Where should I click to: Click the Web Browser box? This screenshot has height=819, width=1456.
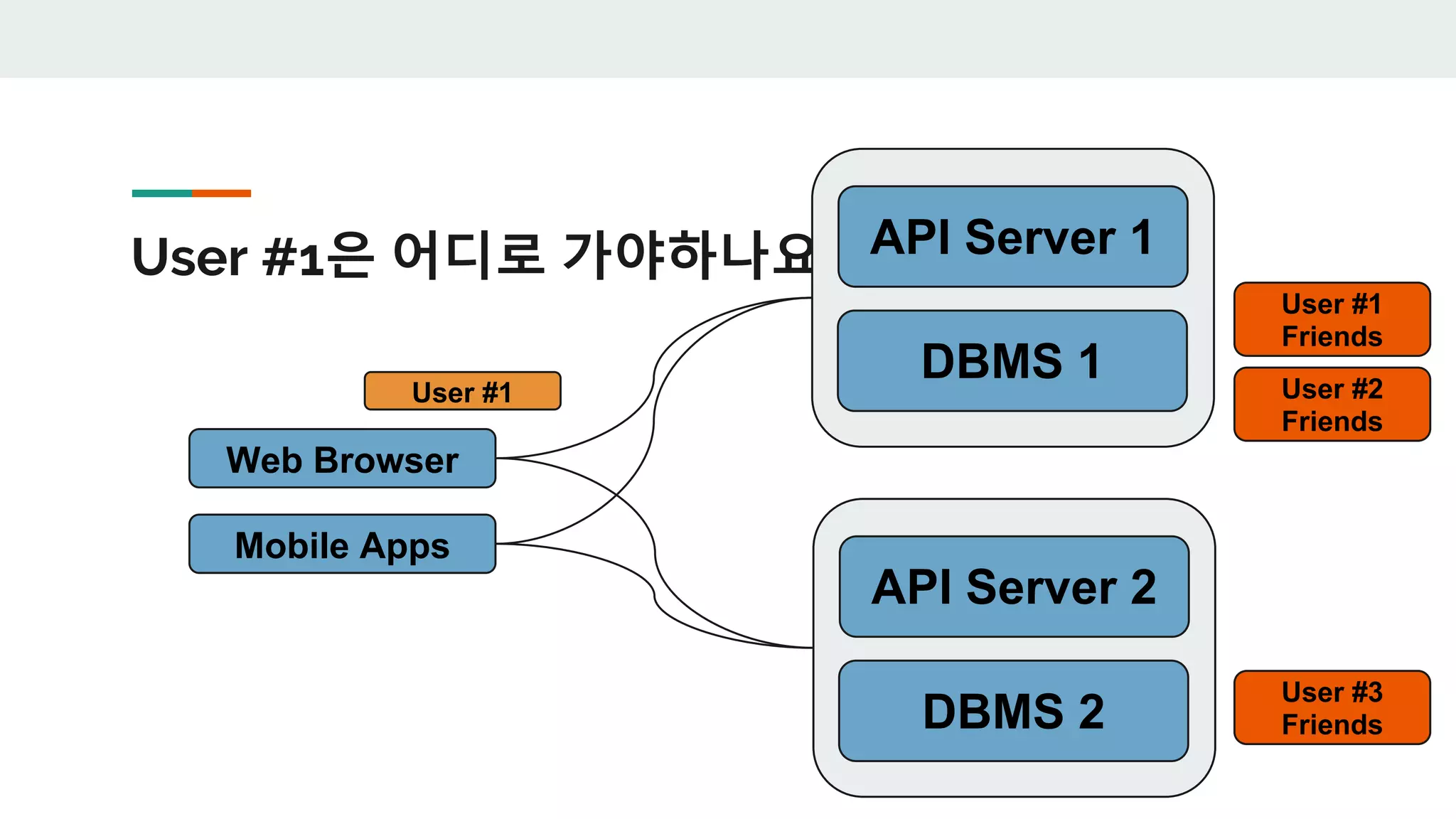coord(342,459)
